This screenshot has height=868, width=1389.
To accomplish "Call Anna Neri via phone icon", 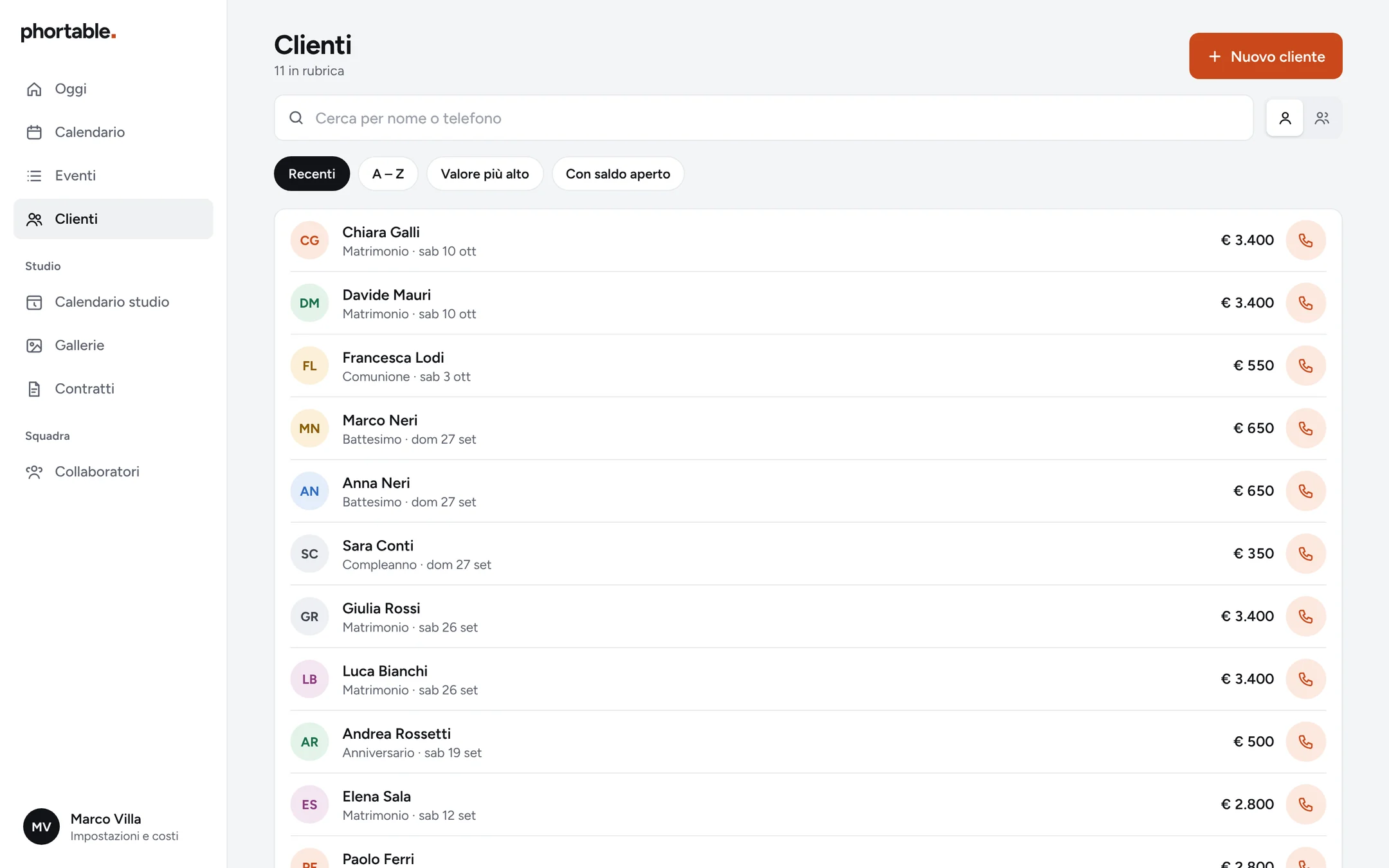I will pos(1305,491).
